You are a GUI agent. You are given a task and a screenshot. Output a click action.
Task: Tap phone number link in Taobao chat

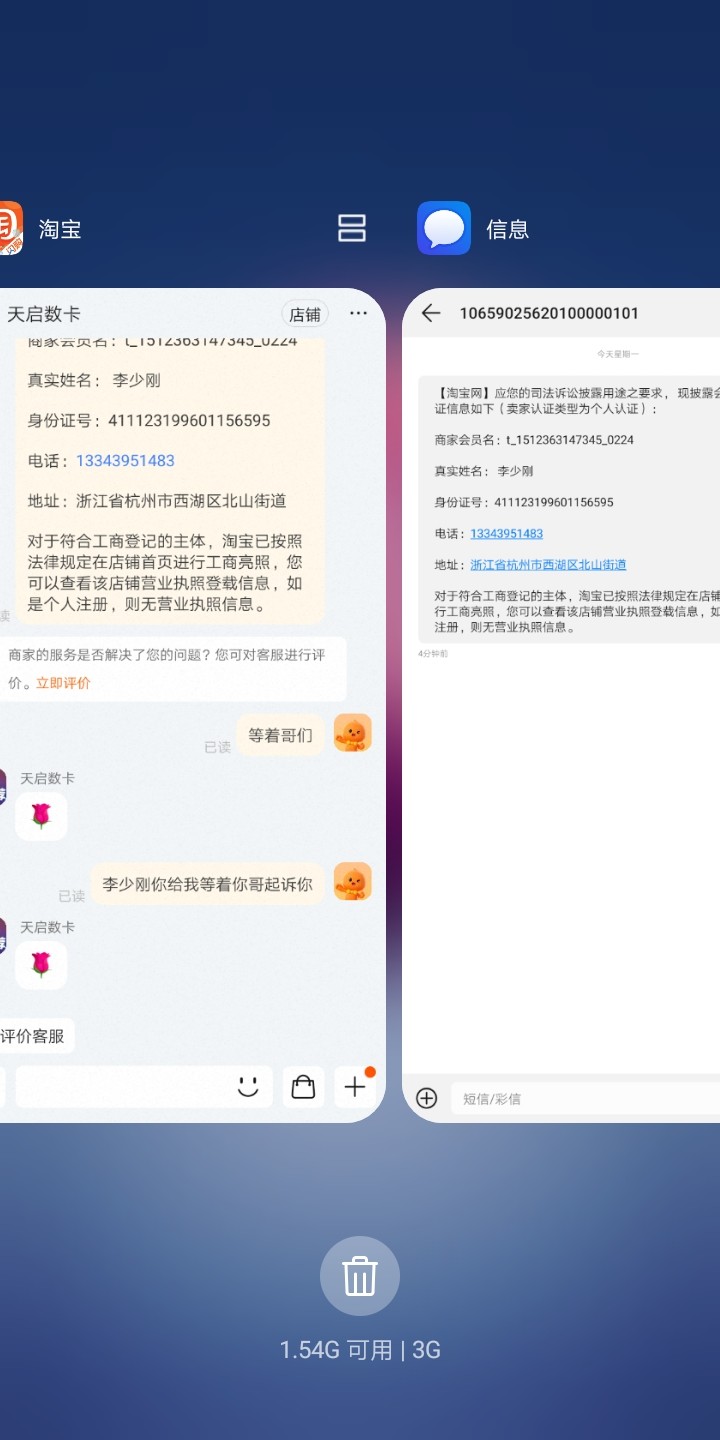(x=125, y=461)
